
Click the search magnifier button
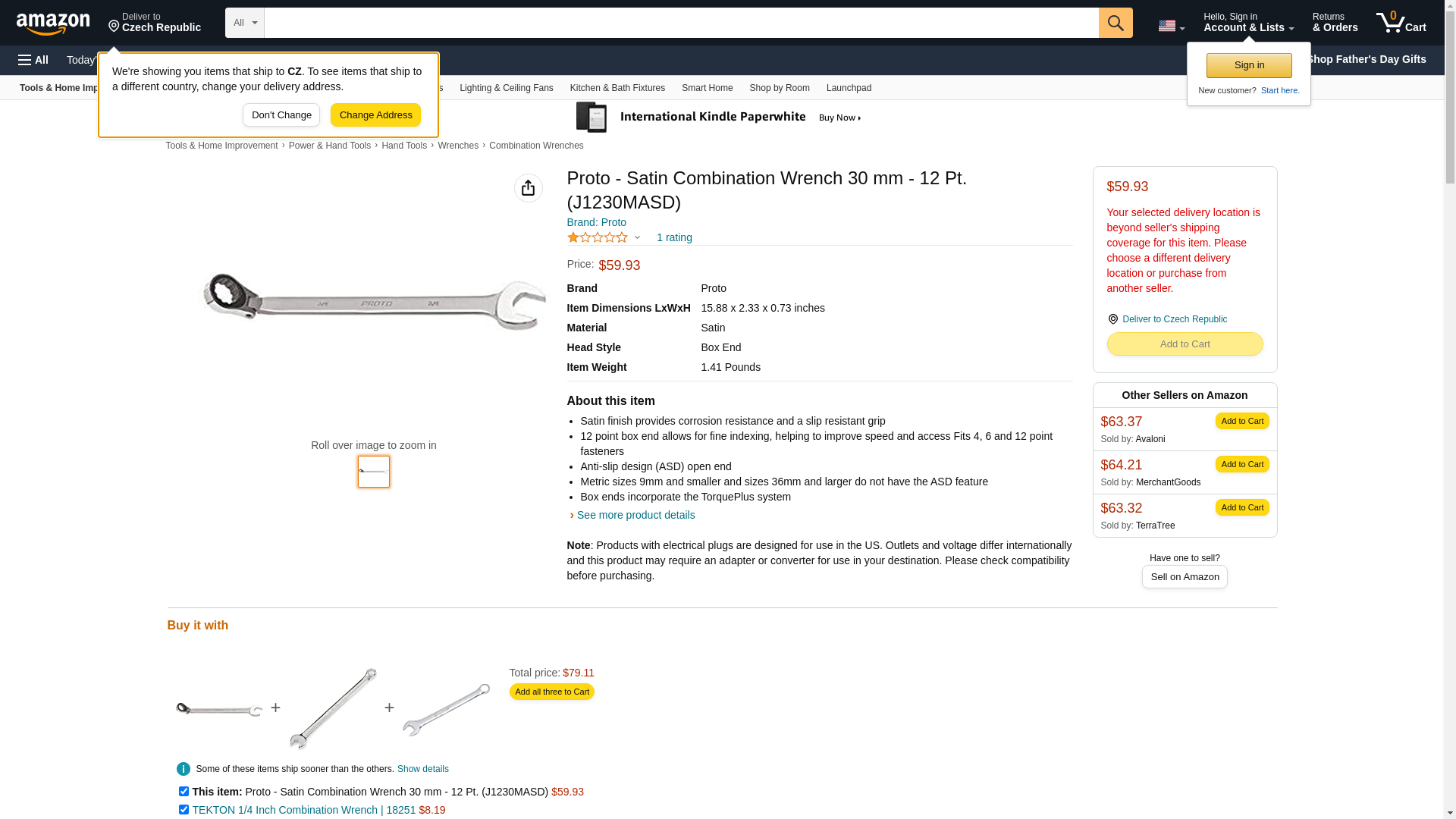pyautogui.click(x=1115, y=23)
